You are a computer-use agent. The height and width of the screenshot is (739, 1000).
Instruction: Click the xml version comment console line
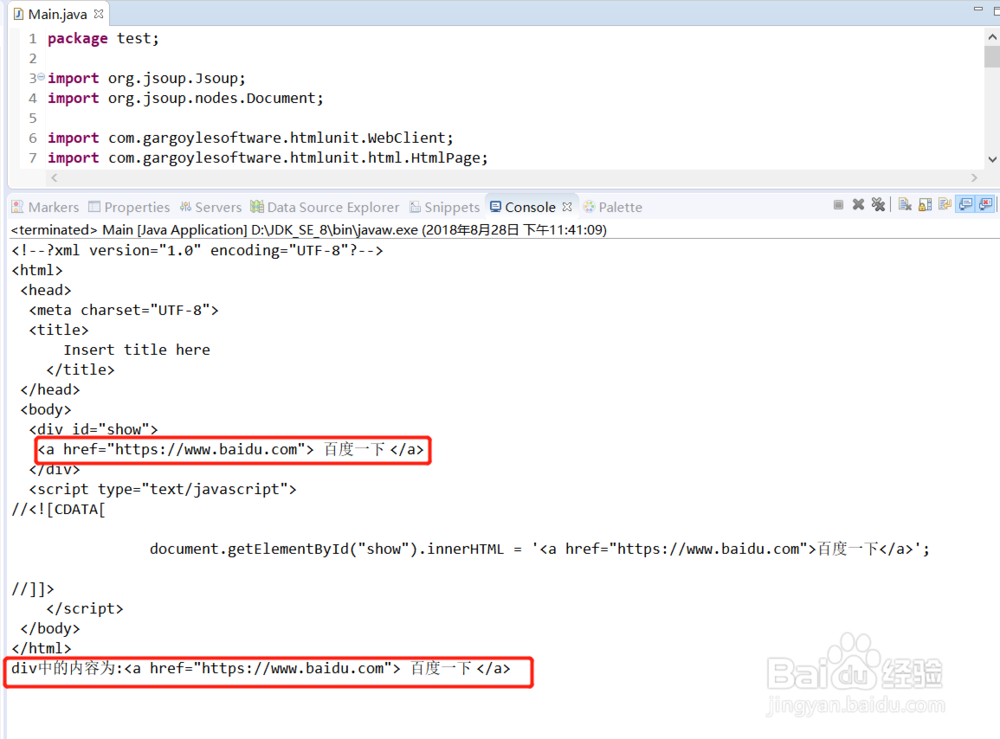point(197,251)
